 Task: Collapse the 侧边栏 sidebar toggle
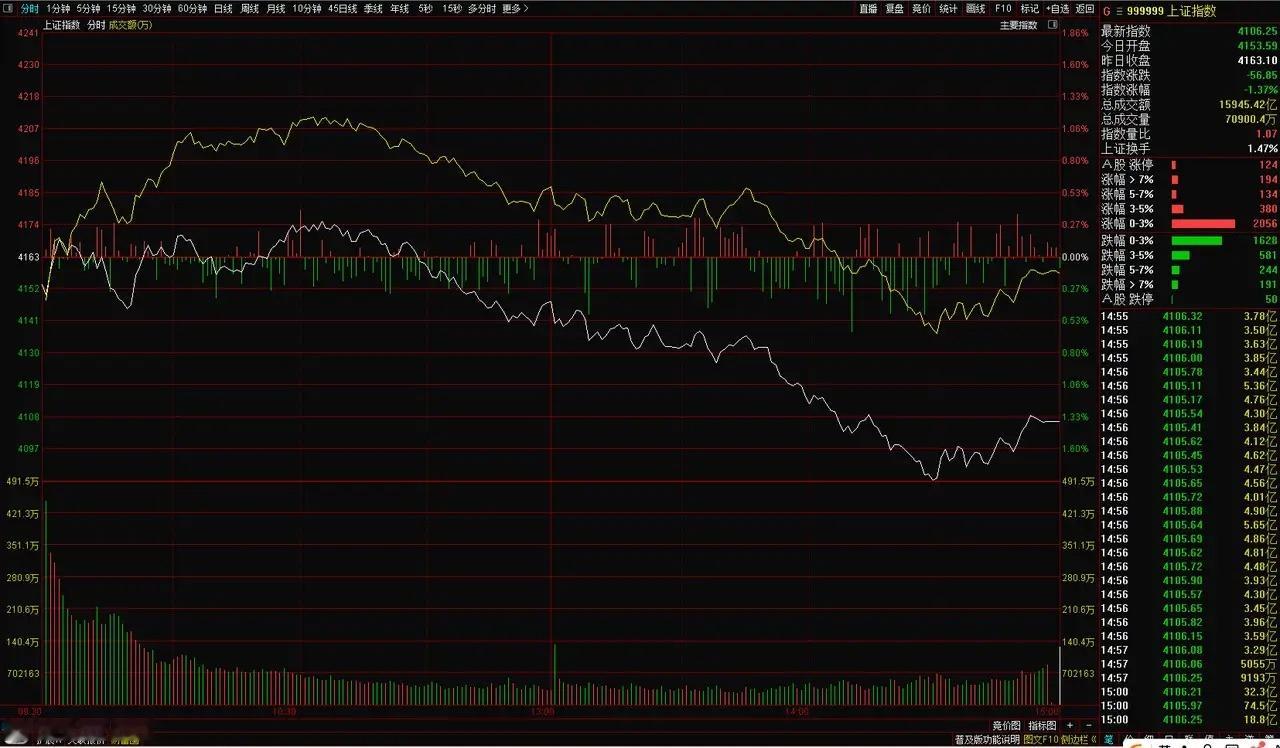pyautogui.click(x=1078, y=740)
